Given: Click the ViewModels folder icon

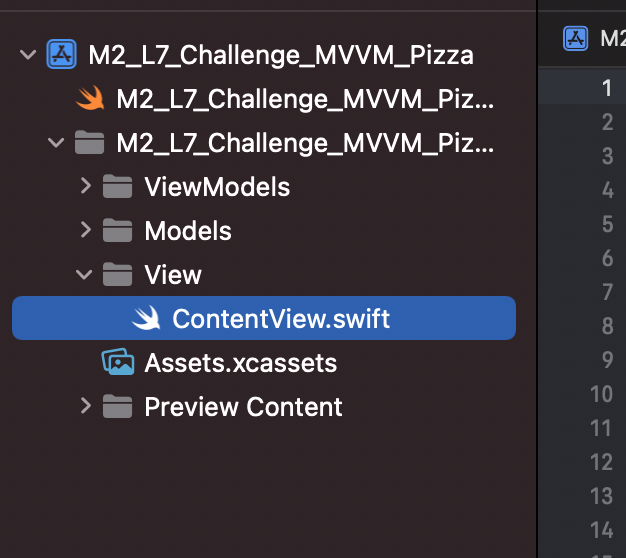Looking at the screenshot, I should point(117,186).
